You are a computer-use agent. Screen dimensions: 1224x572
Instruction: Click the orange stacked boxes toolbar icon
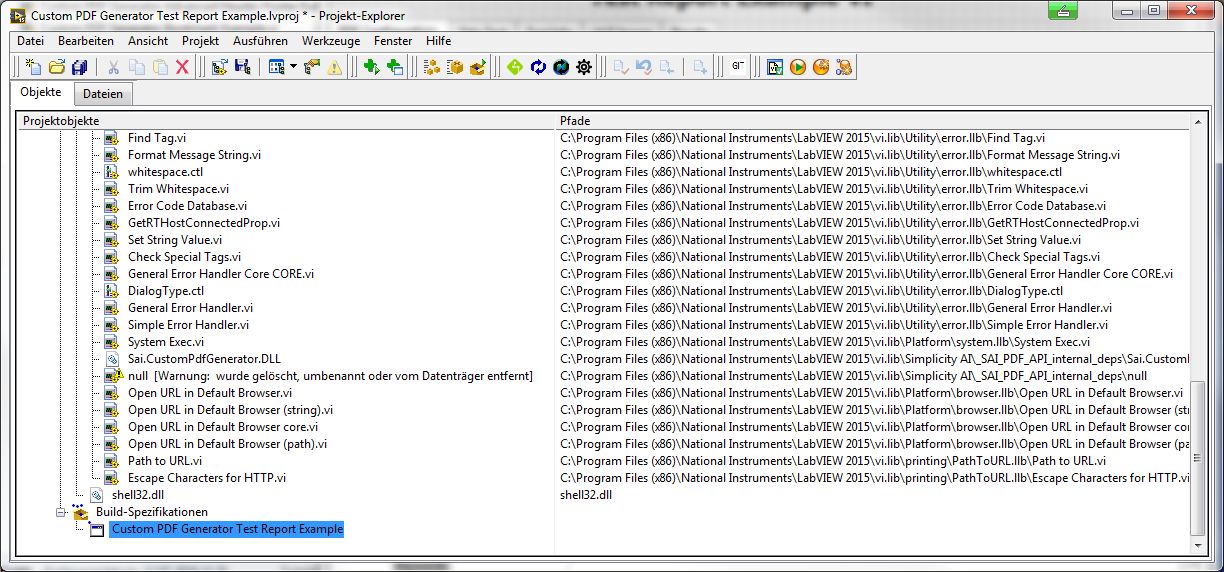tap(431, 68)
